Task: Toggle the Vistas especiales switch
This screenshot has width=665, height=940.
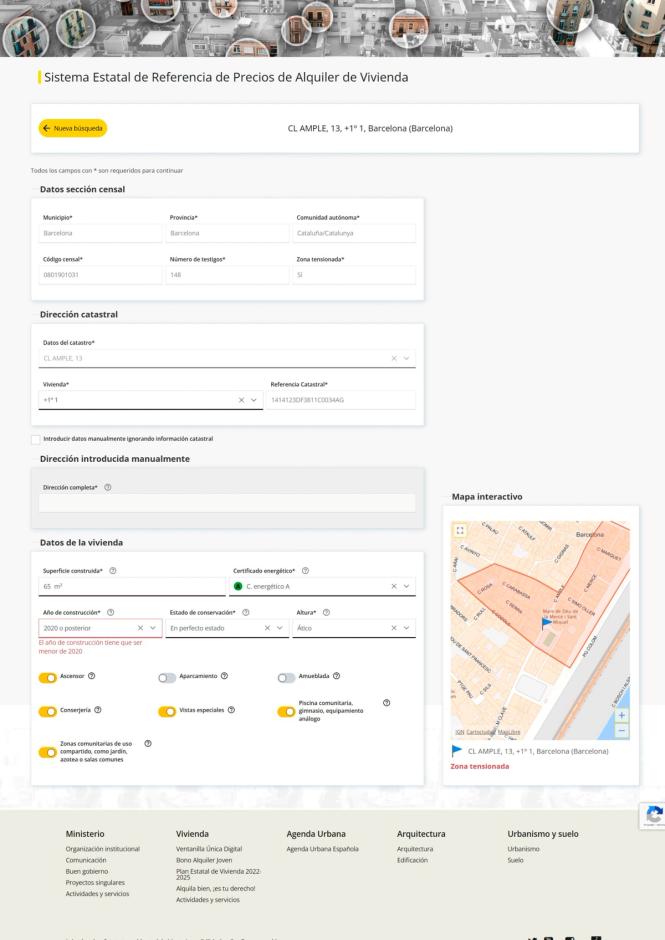Action: click(x=167, y=712)
